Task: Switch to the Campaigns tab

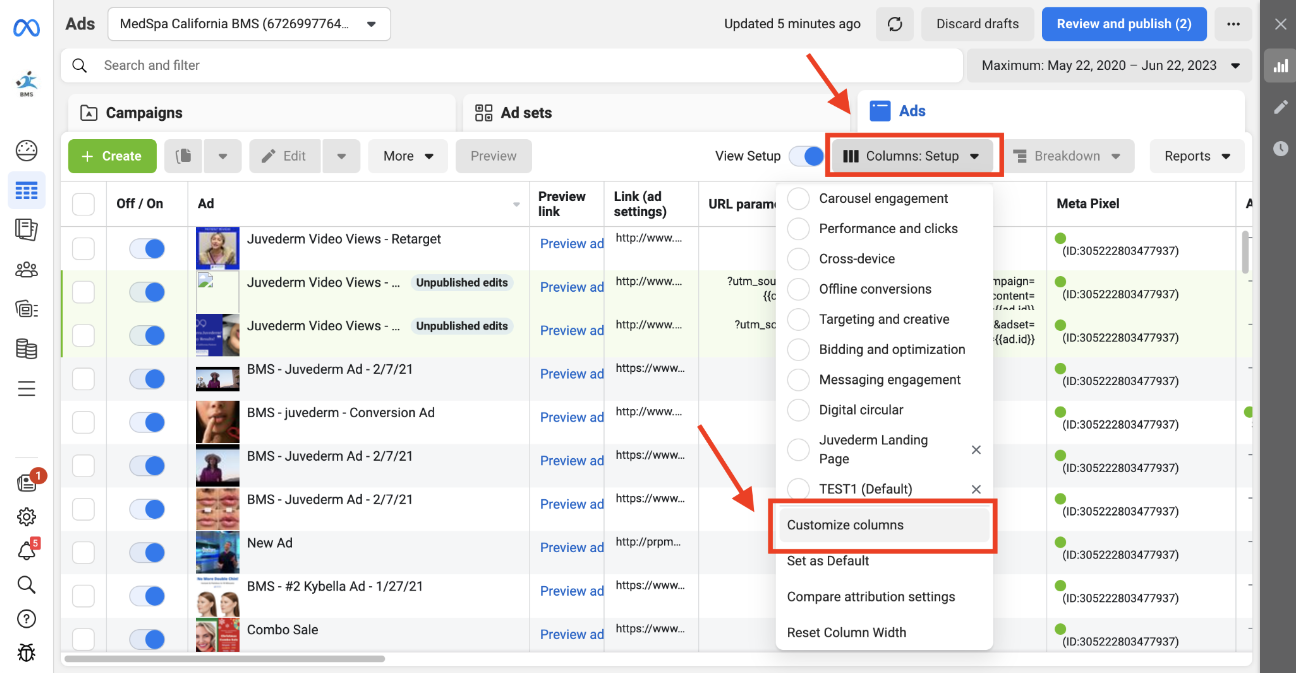Action: (x=262, y=113)
